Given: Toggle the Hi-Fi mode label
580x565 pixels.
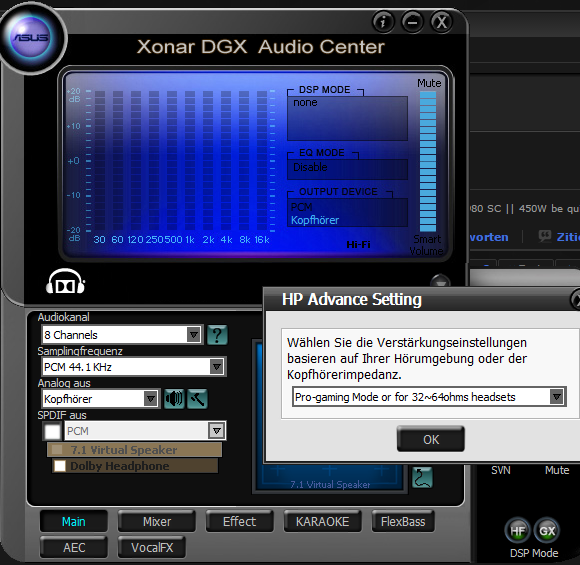Looking at the screenshot, I should pos(358,244).
